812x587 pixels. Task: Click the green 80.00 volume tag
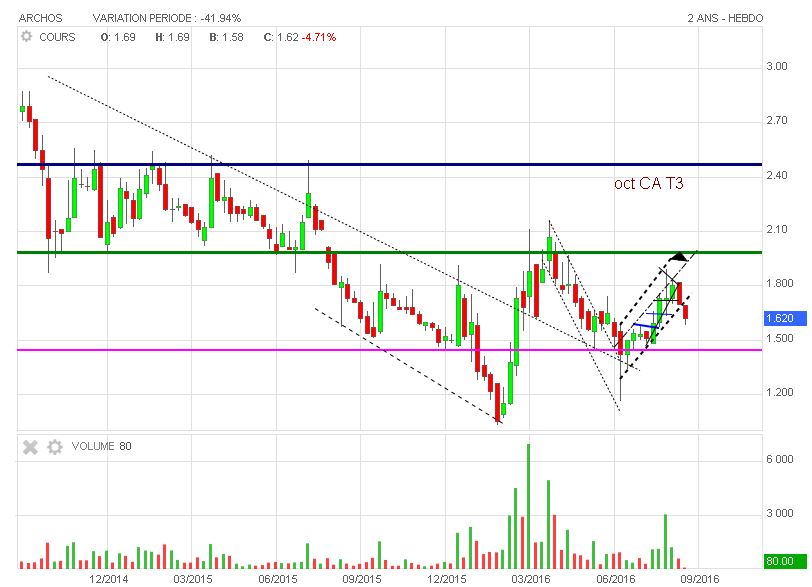point(785,561)
